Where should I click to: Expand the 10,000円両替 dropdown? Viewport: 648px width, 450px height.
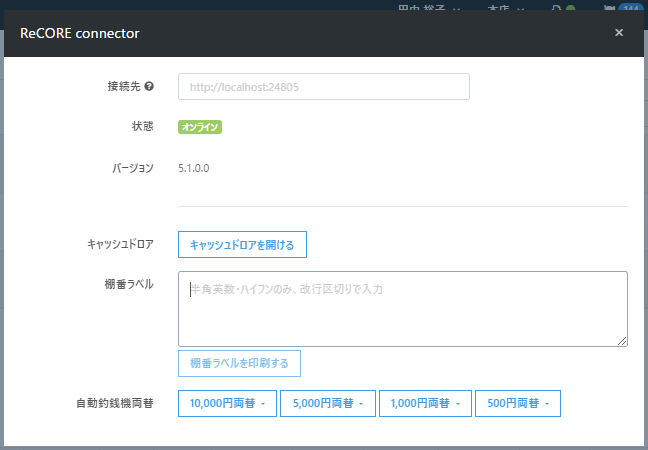[x=227, y=403]
